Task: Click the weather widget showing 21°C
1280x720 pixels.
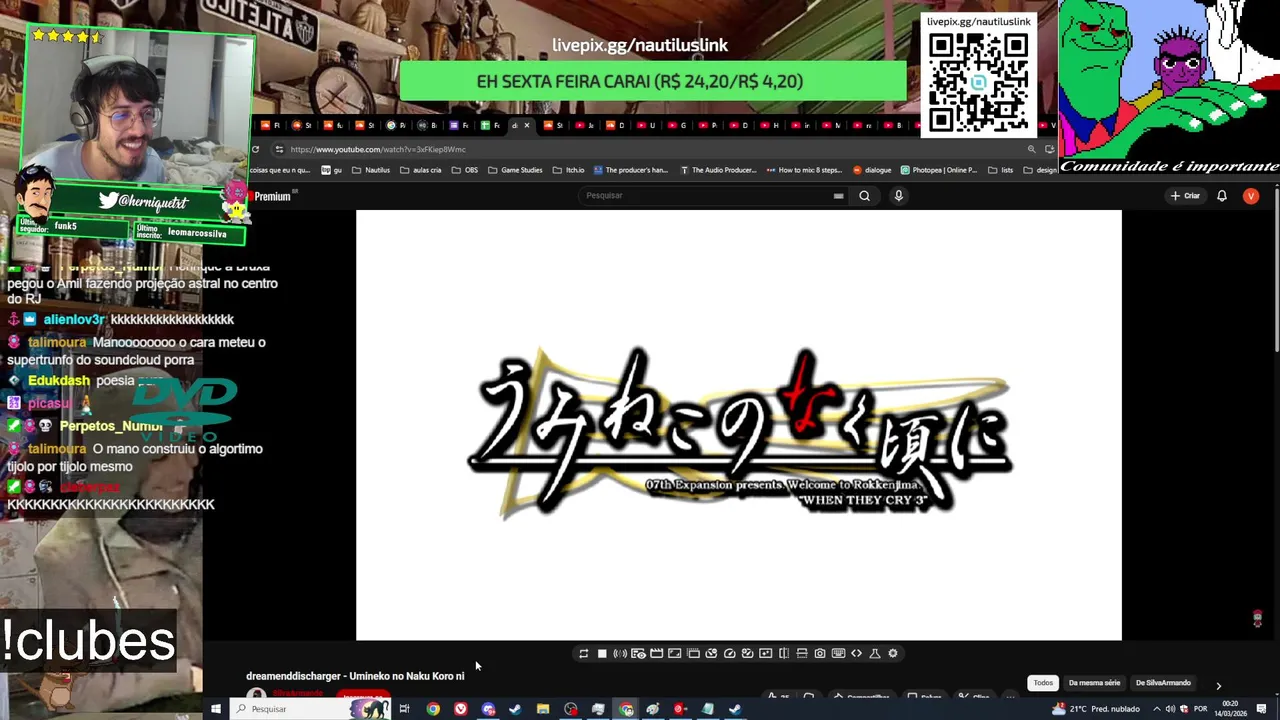Action: (x=1095, y=709)
